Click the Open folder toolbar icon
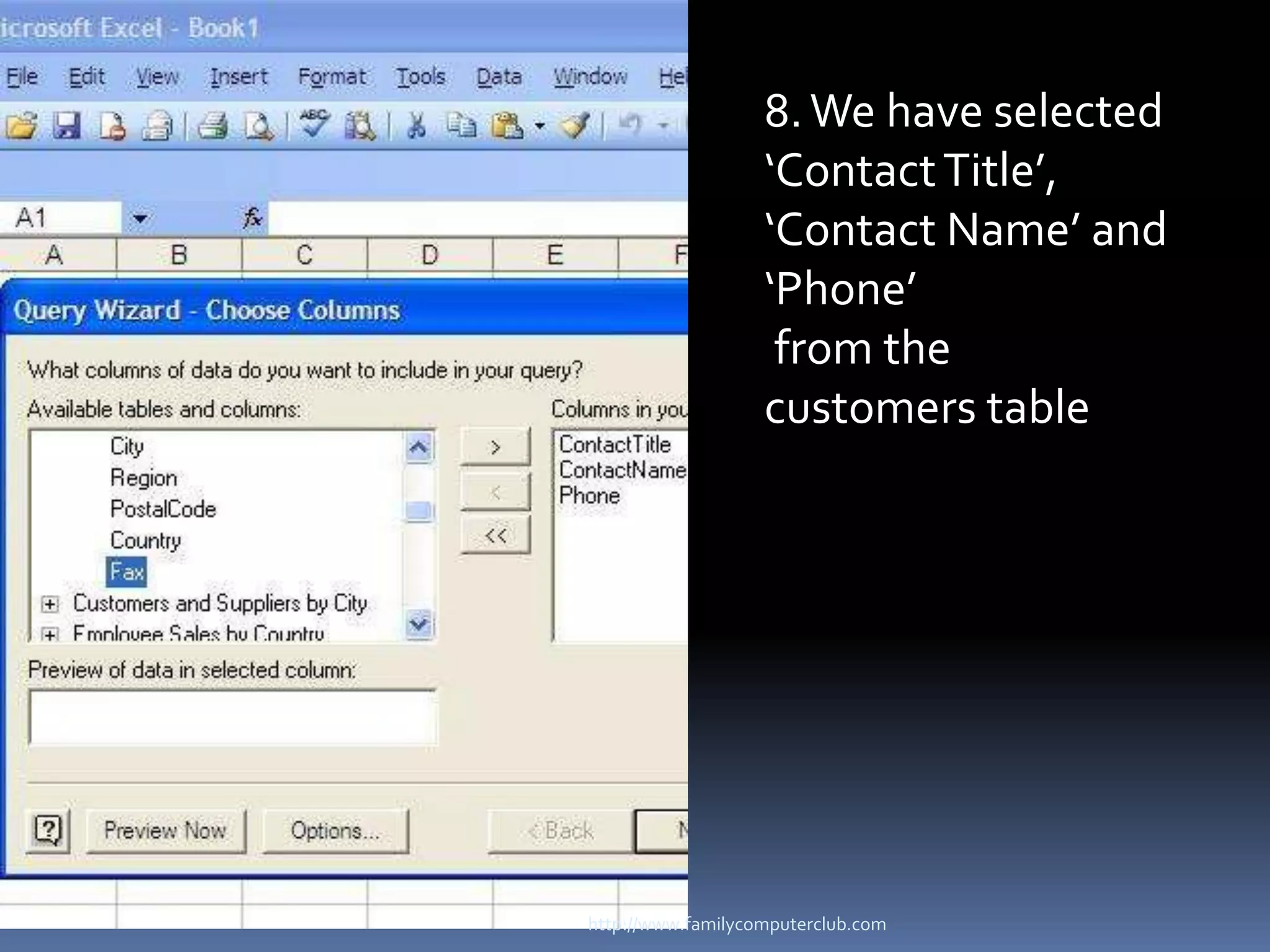Screen dimensions: 1270x952 click(22, 125)
